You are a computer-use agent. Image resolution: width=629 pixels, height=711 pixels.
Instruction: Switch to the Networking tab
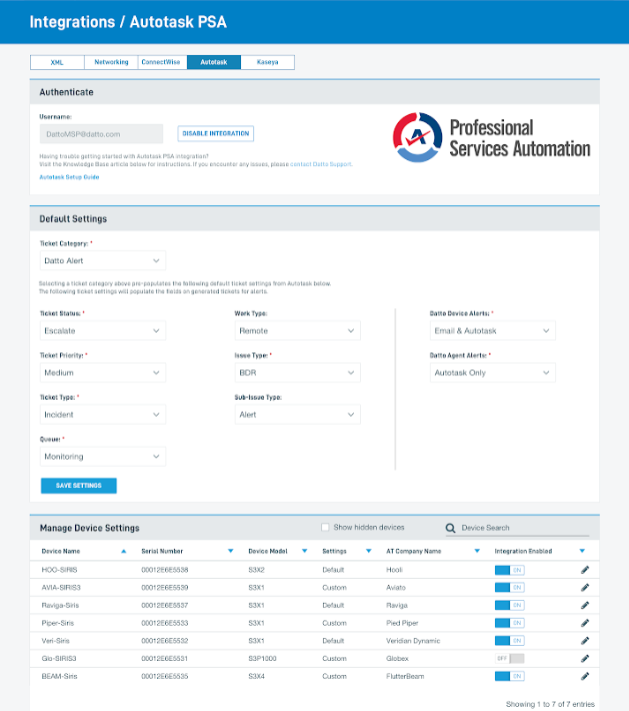point(111,62)
